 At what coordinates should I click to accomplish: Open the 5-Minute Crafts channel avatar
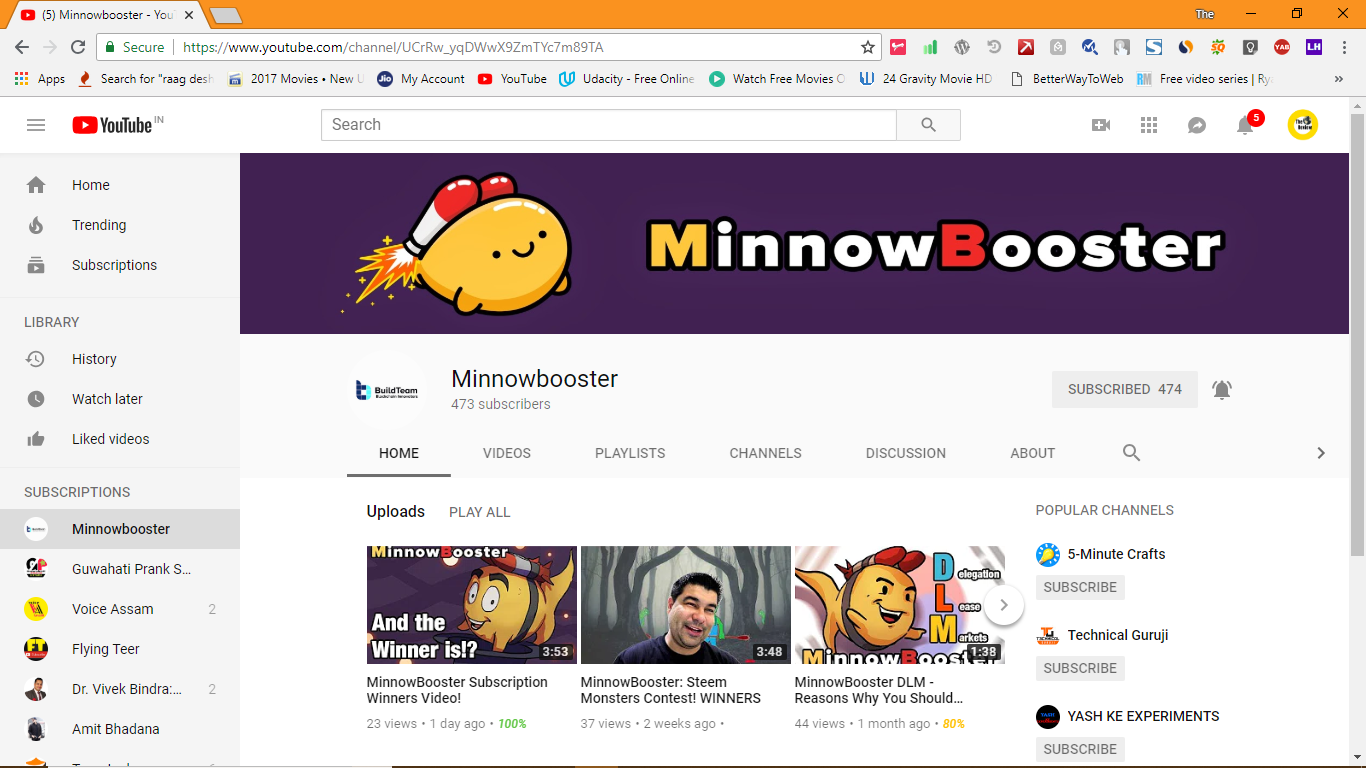[1048, 555]
